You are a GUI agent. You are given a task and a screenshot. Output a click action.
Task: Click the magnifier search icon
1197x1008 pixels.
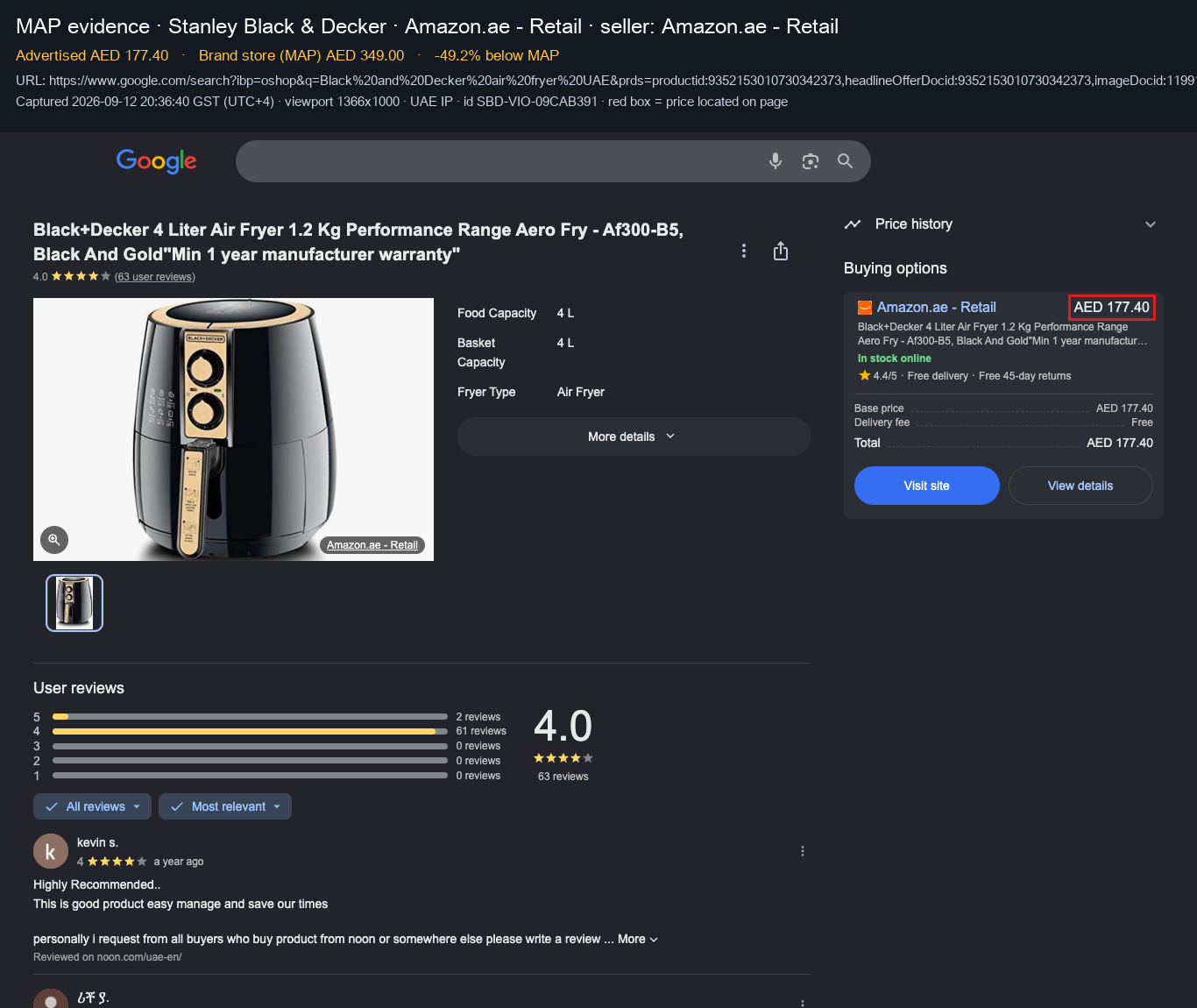click(x=845, y=161)
